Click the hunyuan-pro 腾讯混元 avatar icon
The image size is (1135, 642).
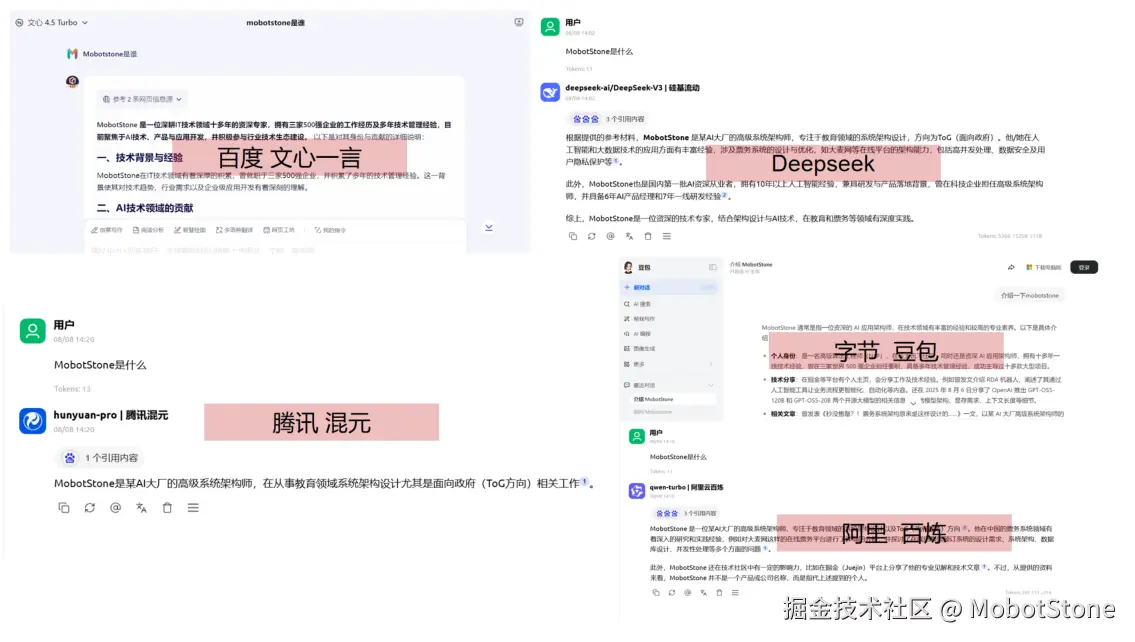tap(33, 421)
